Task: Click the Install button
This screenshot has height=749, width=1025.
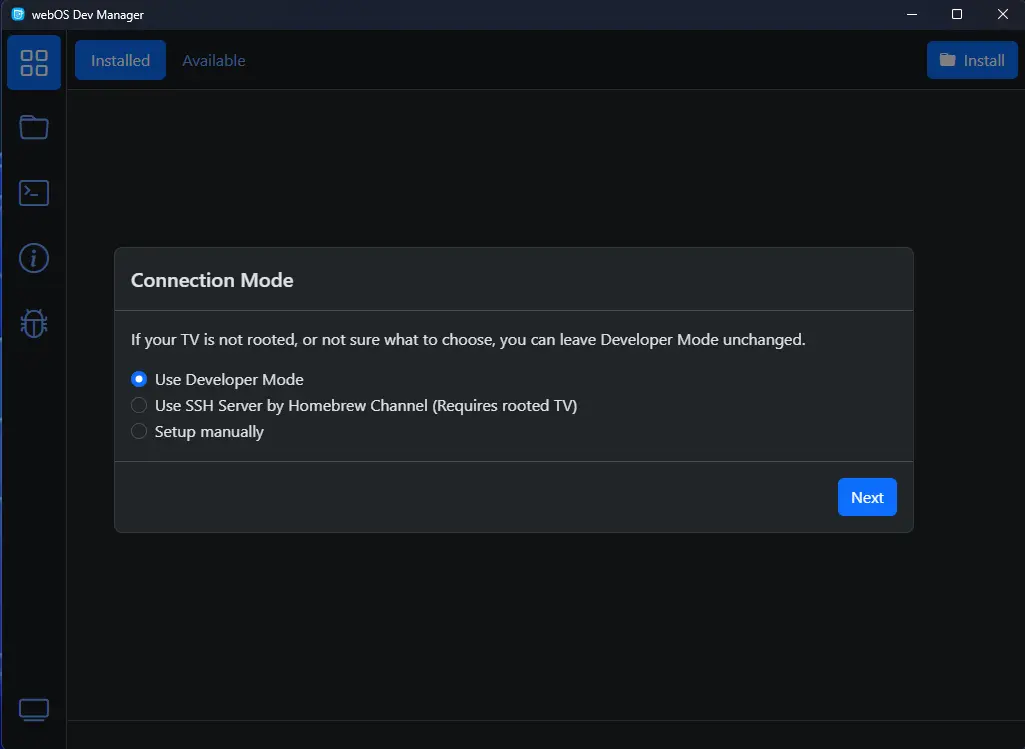Action: 972,60
